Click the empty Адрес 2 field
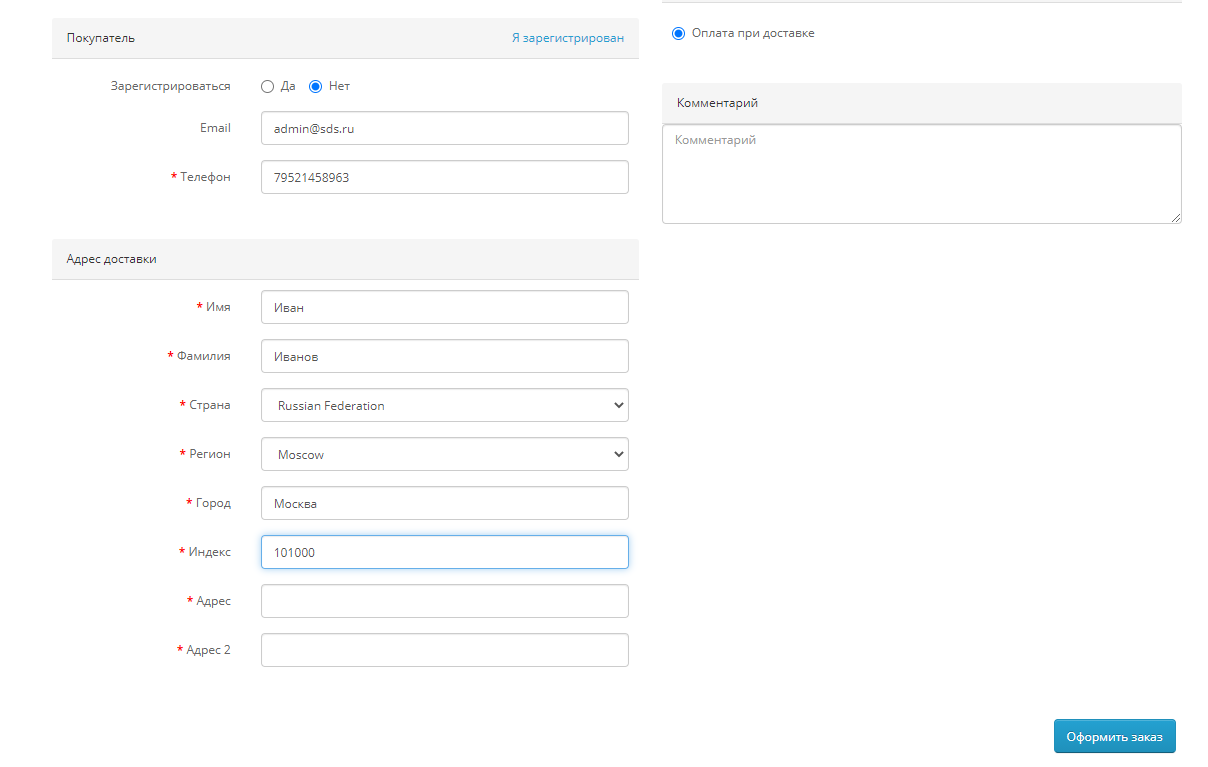 445,650
